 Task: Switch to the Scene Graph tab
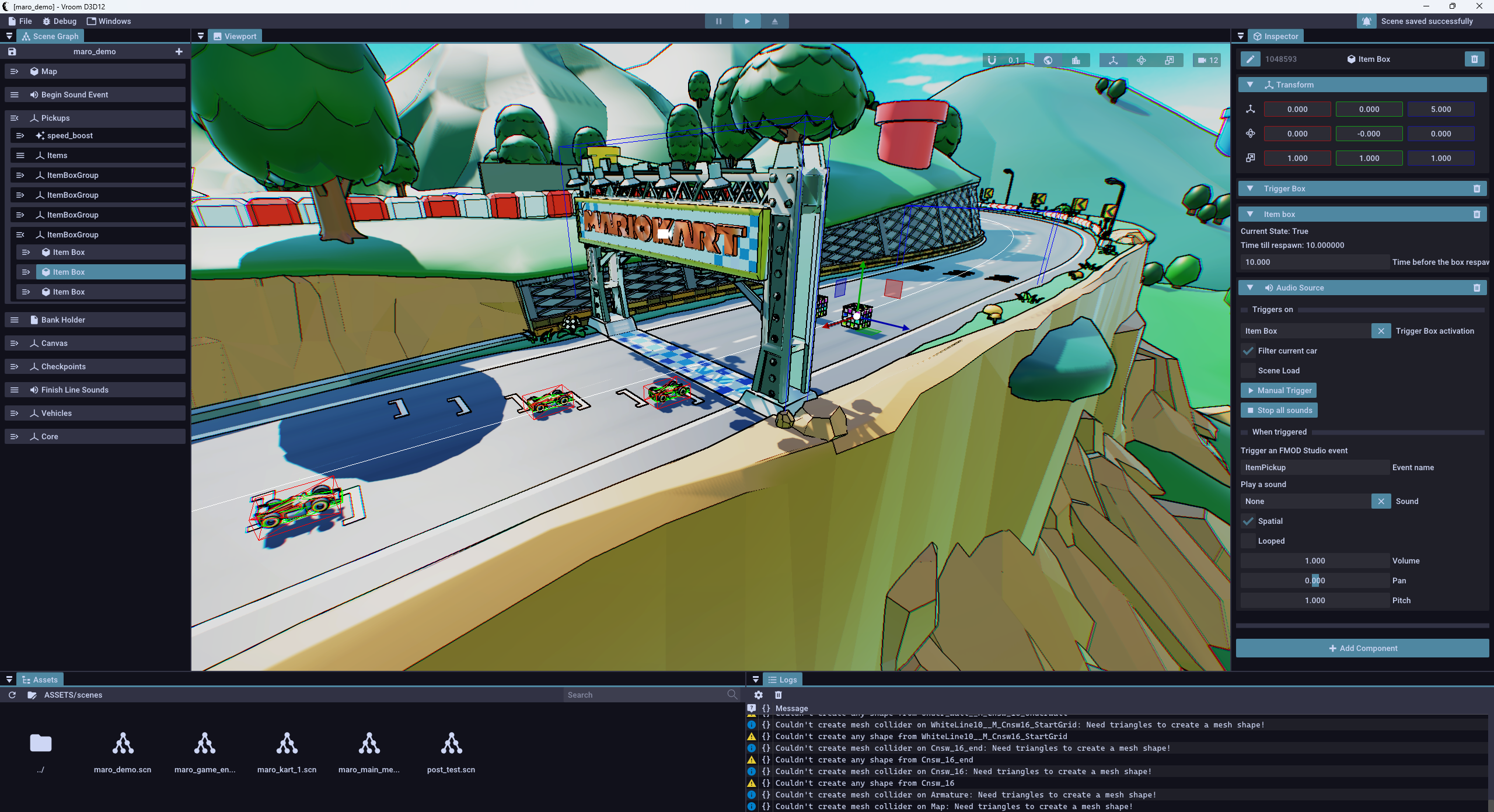pos(50,36)
